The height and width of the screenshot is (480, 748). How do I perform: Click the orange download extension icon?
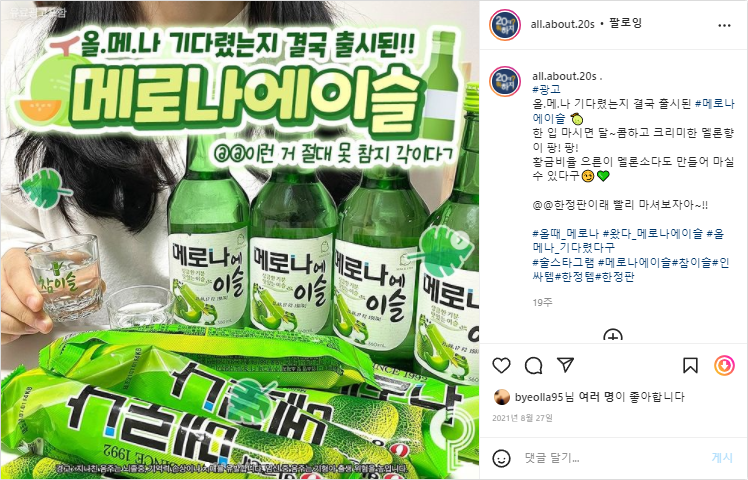[724, 366]
